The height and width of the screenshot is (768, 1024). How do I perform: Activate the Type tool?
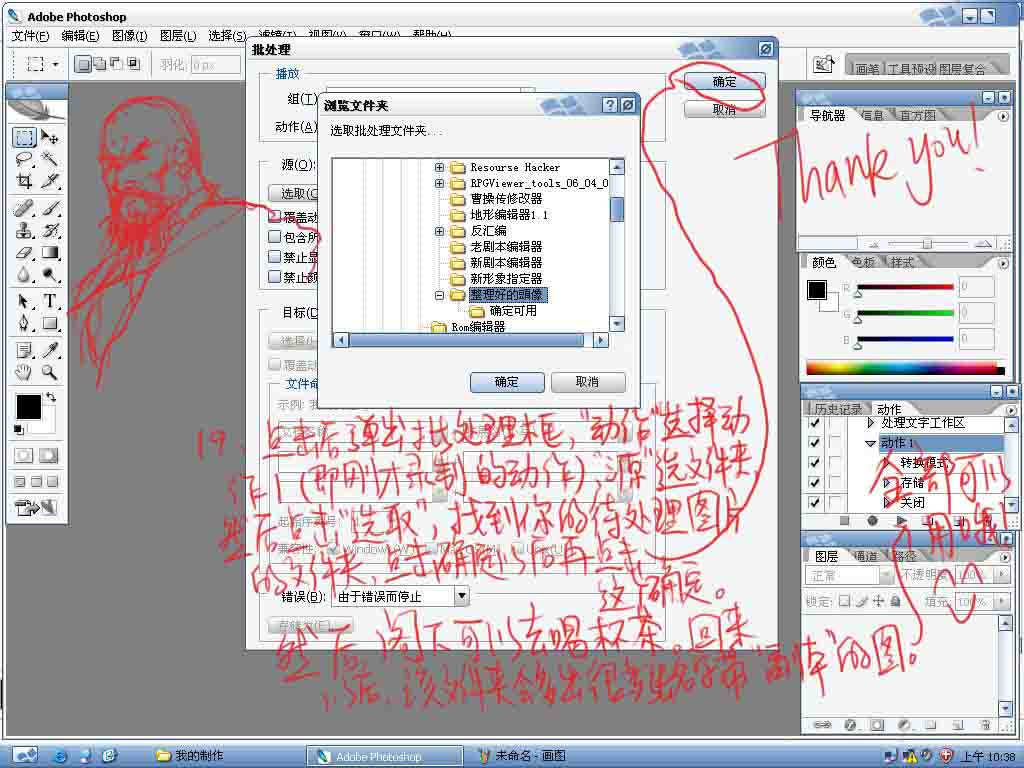pyautogui.click(x=49, y=301)
